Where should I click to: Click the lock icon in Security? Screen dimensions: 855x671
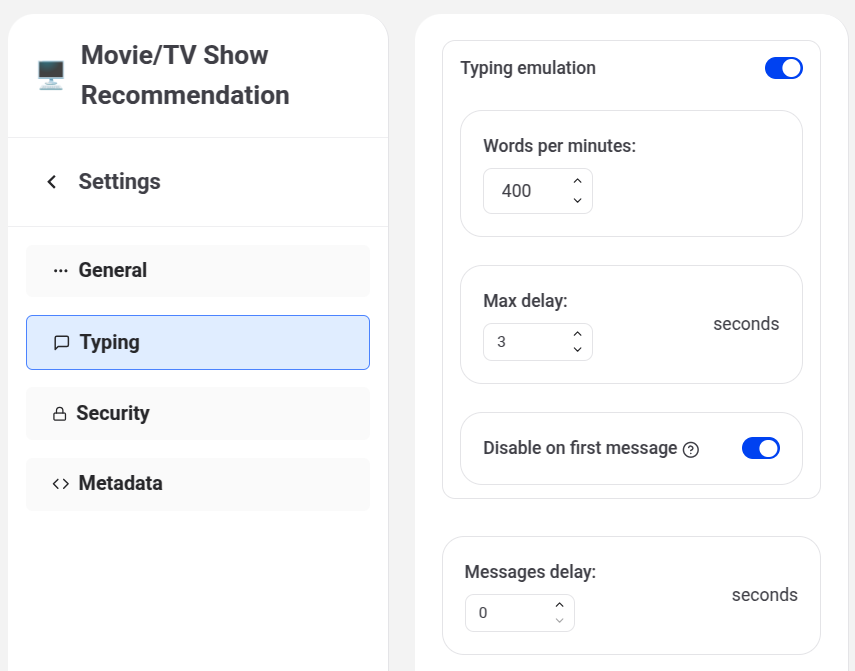point(60,414)
